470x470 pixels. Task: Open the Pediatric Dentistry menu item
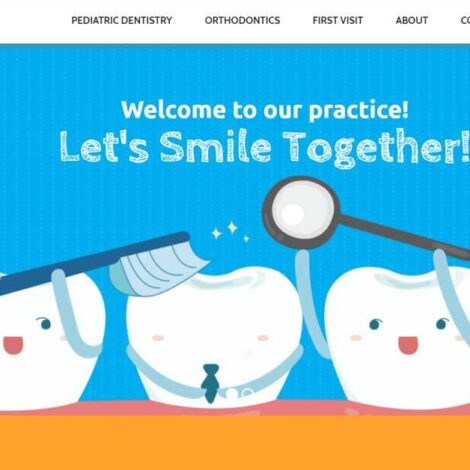pyautogui.click(x=122, y=20)
